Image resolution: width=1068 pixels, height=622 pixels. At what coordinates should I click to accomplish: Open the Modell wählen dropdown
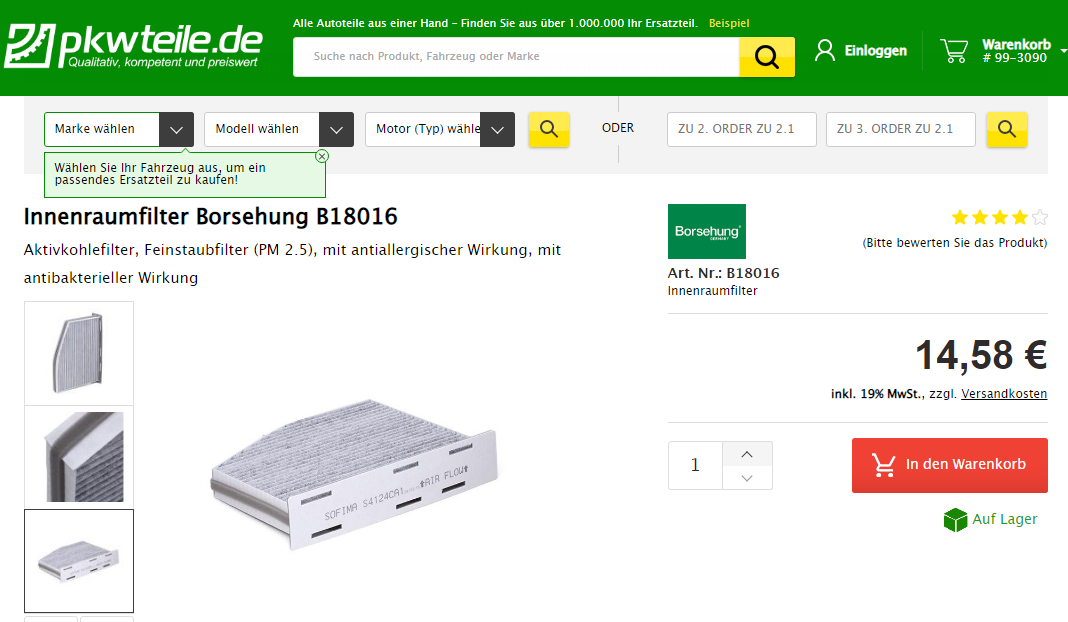click(x=279, y=129)
